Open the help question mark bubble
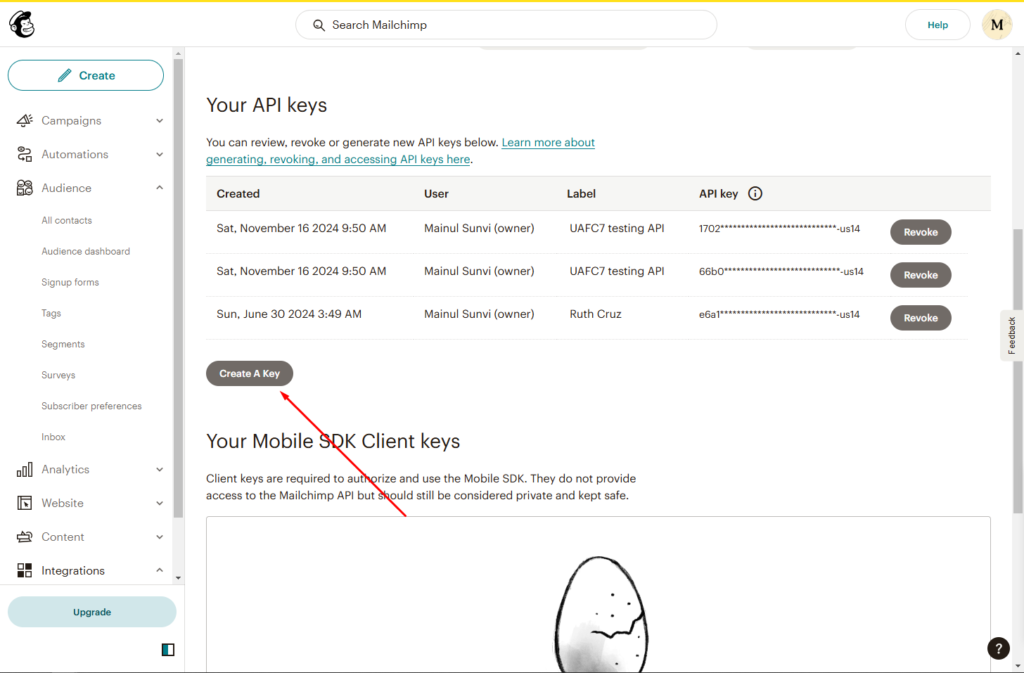The width and height of the screenshot is (1024, 673). 998,648
